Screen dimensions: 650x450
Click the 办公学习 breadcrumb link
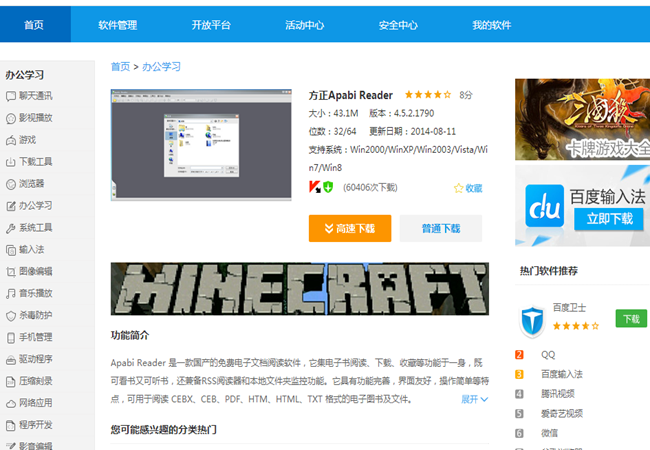coord(162,66)
